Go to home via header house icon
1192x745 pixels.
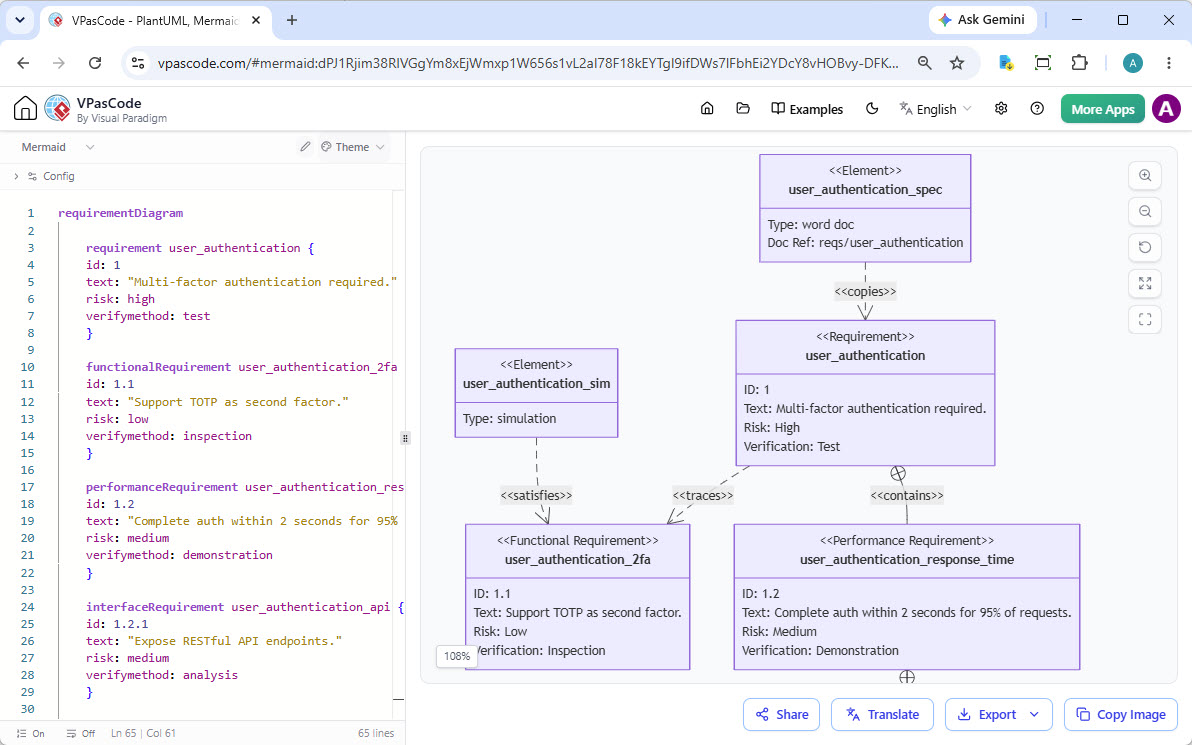[x=707, y=109]
